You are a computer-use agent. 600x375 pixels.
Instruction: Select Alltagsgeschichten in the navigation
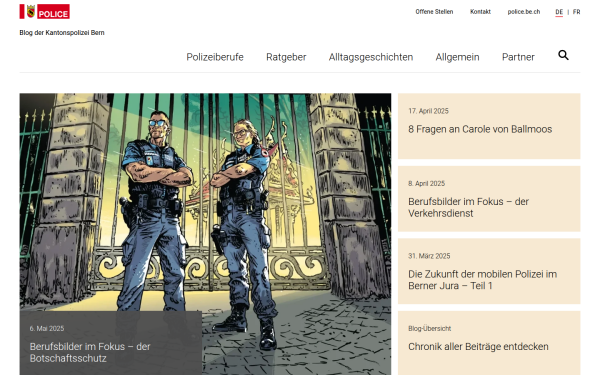(x=371, y=57)
